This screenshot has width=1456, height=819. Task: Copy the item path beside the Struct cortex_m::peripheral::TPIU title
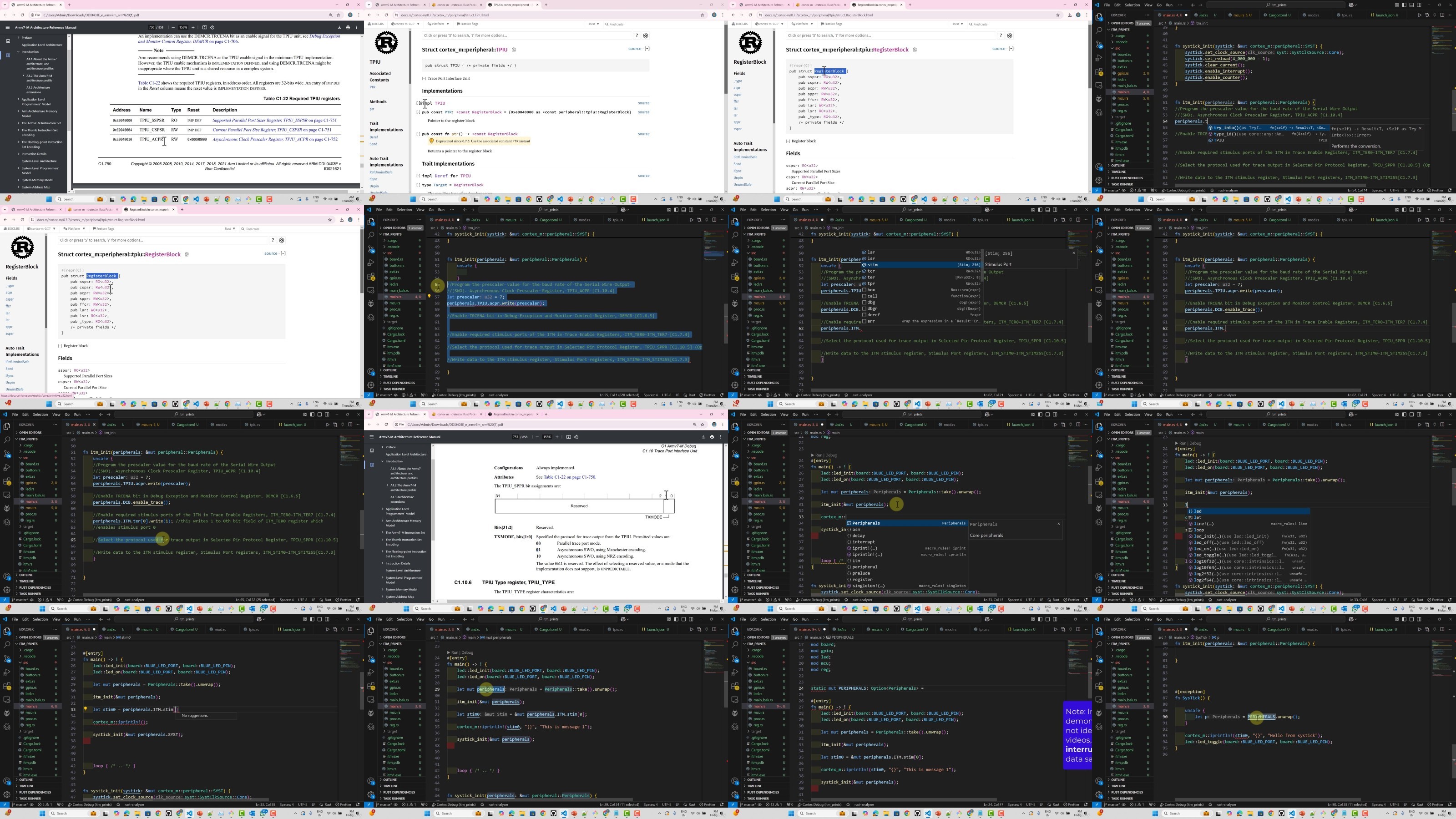514,50
